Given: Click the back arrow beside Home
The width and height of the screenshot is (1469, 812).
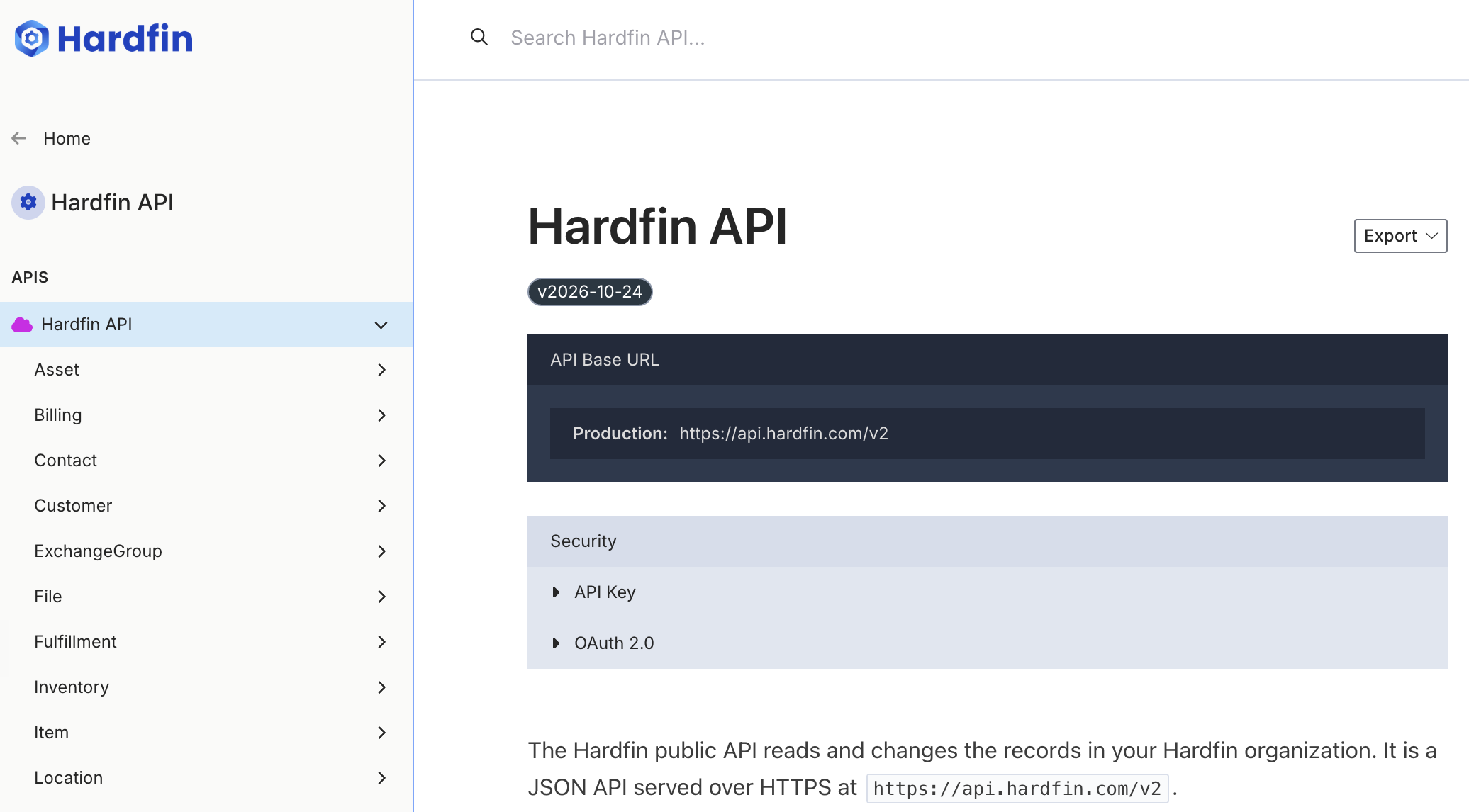Looking at the screenshot, I should coord(19,138).
